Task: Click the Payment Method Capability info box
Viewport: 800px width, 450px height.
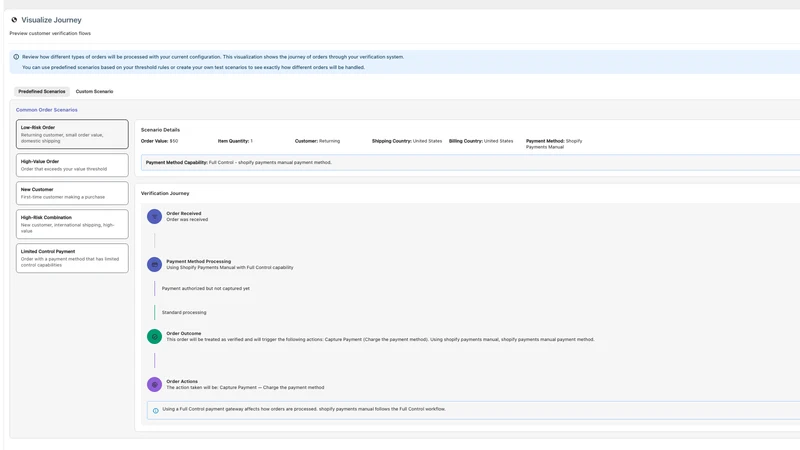Action: [x=470, y=162]
